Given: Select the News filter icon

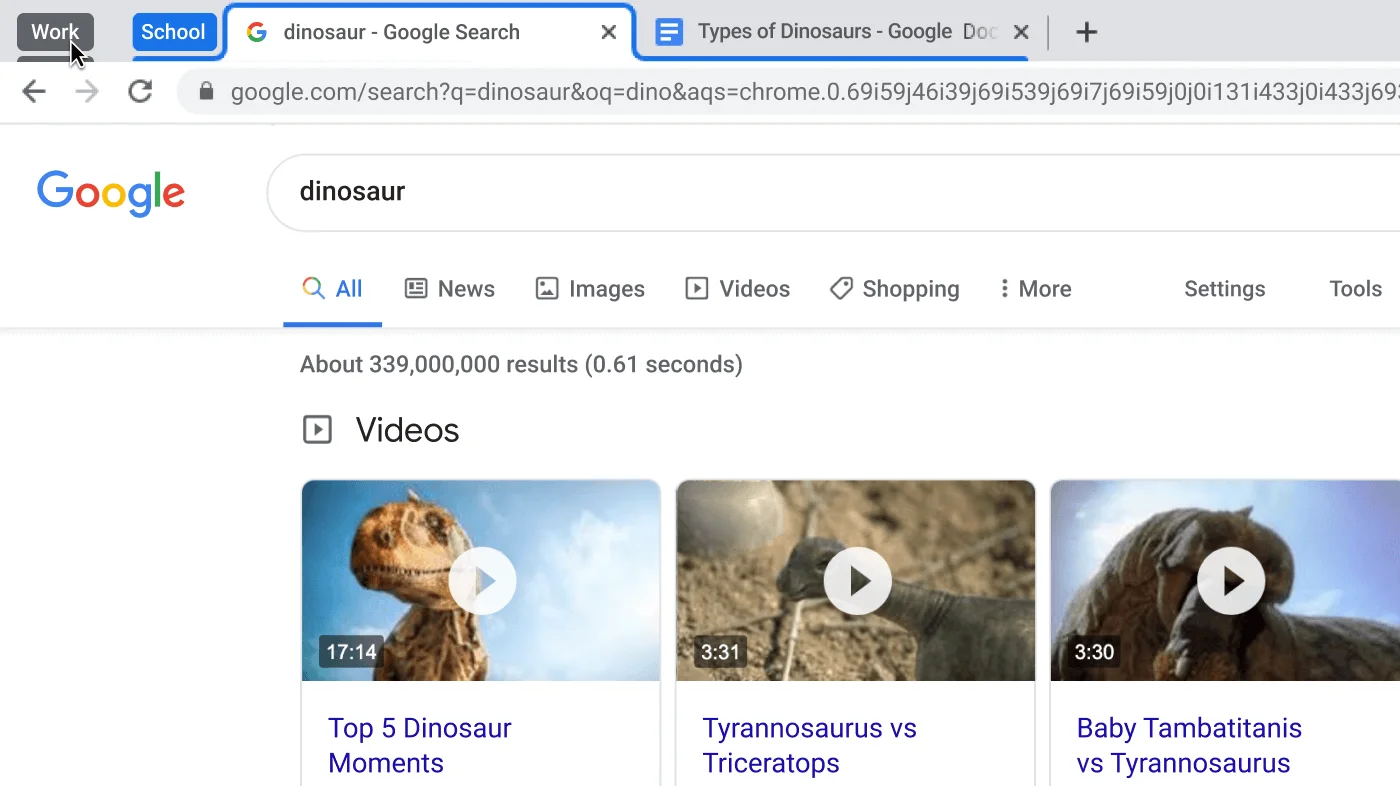Looking at the screenshot, I should coord(416,288).
